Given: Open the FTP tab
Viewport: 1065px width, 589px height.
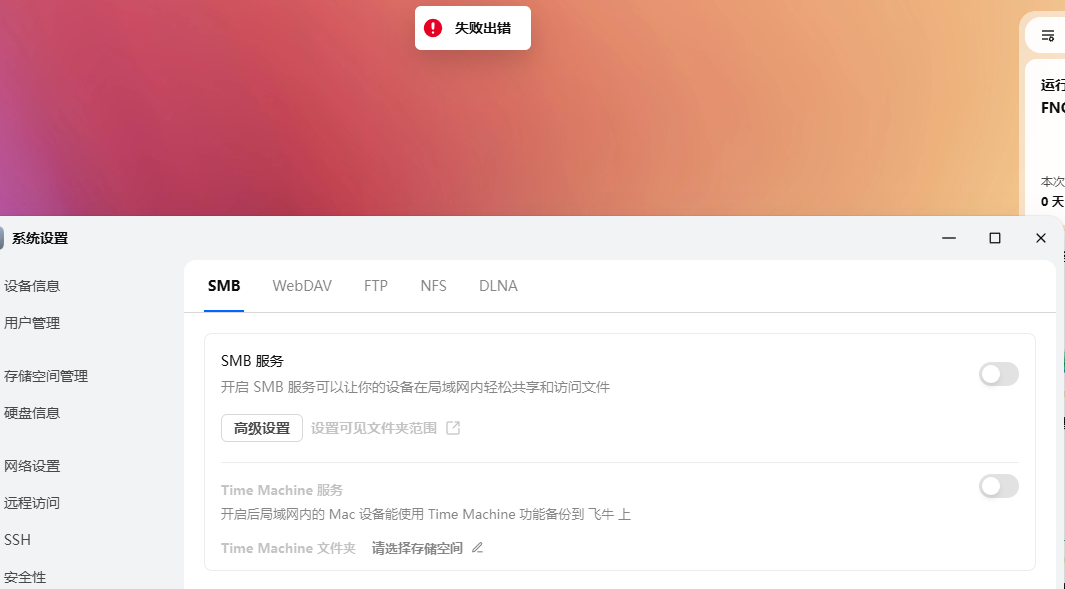Looking at the screenshot, I should (376, 285).
